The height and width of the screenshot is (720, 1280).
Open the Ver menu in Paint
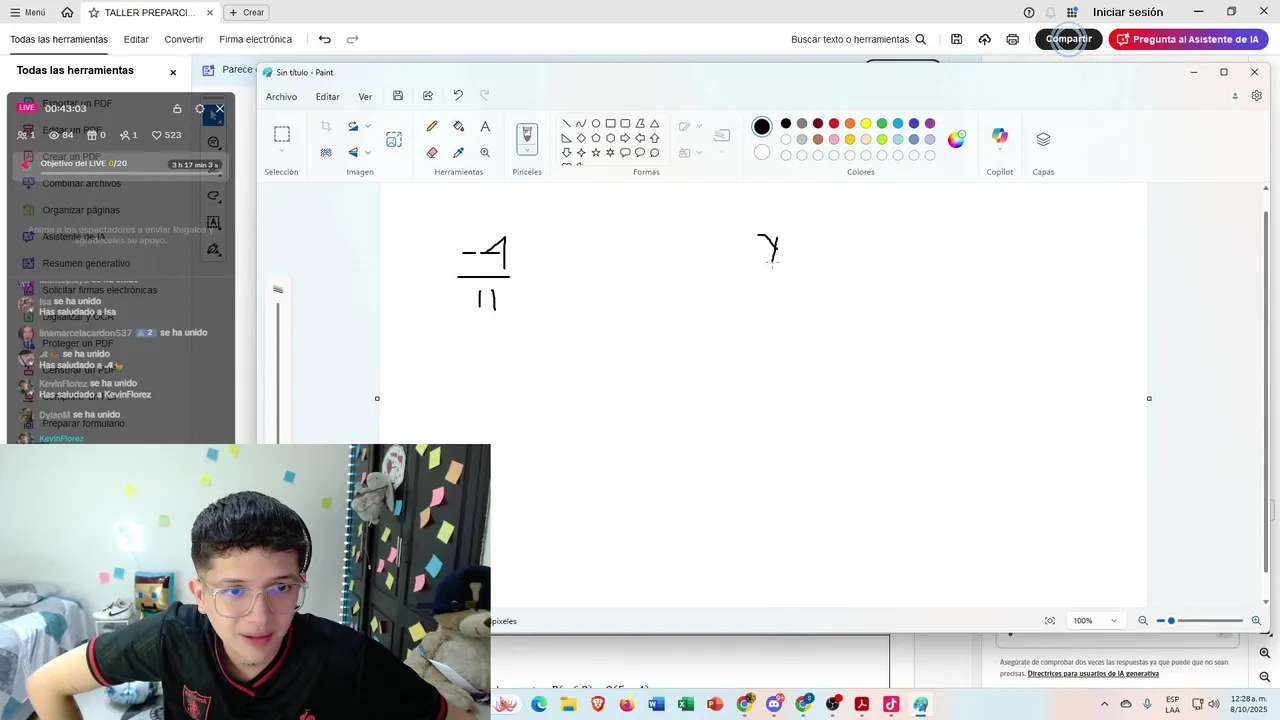pyautogui.click(x=365, y=97)
